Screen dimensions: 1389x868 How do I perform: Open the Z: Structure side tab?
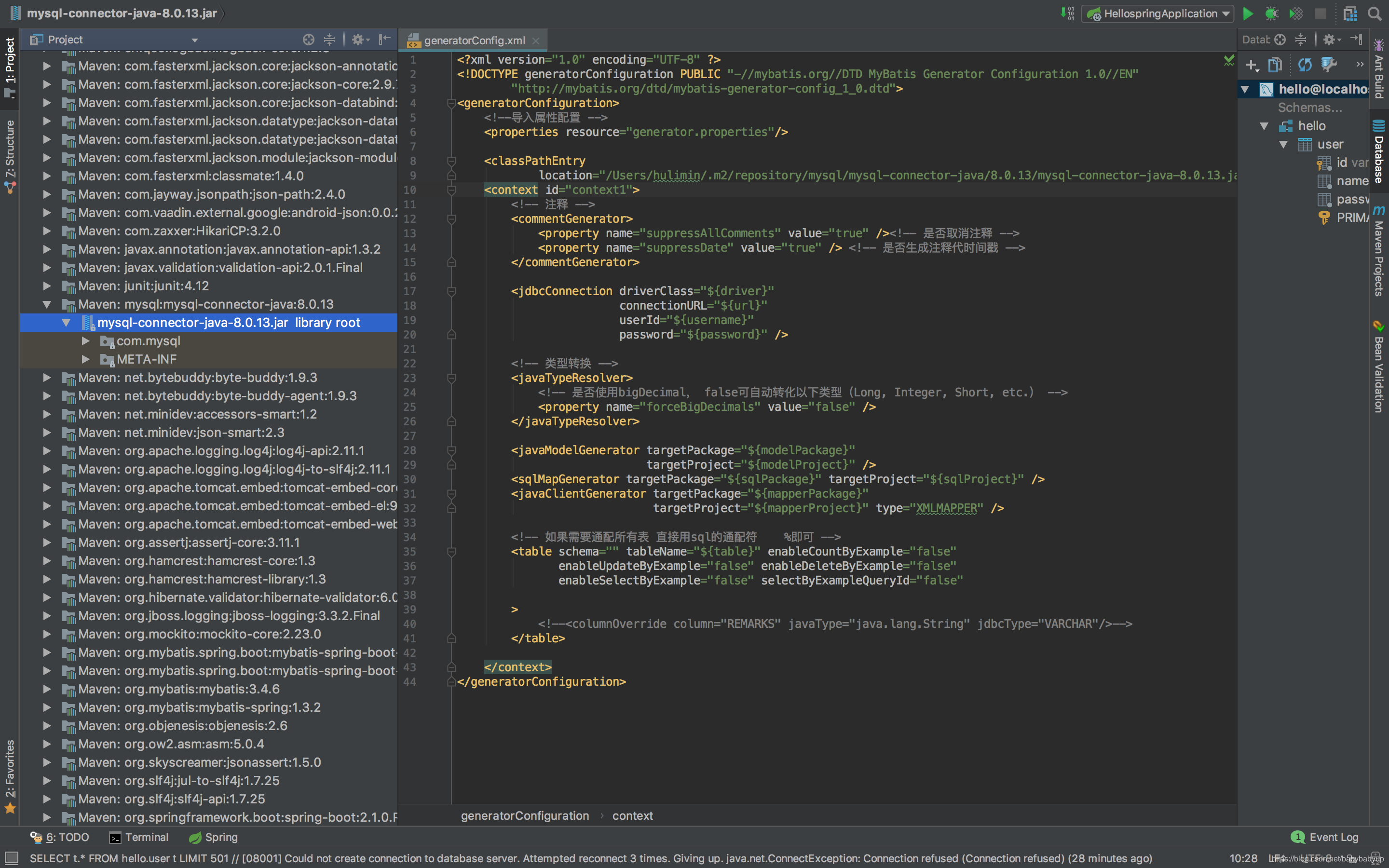point(10,156)
